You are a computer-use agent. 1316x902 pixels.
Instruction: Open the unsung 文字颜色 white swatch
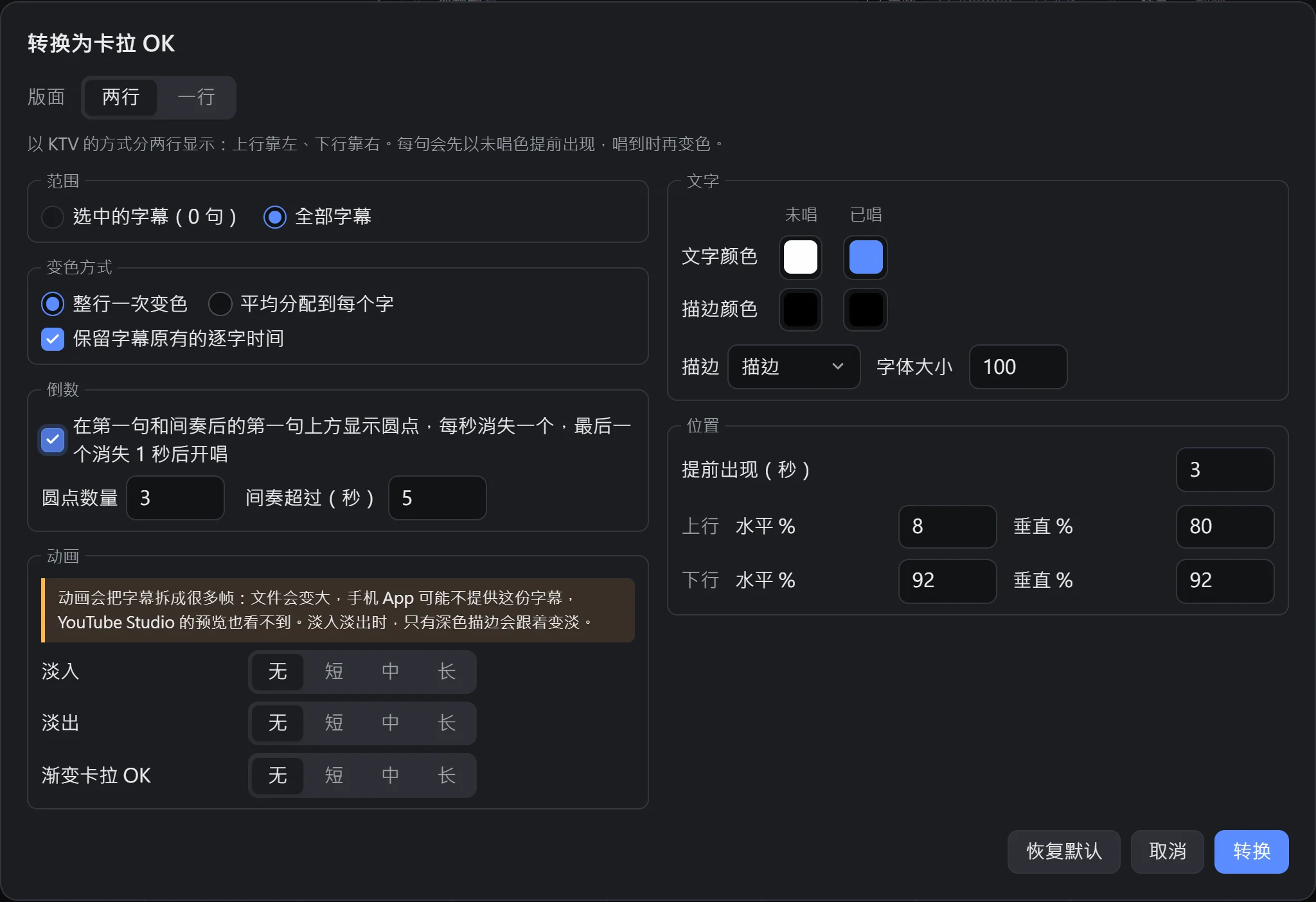click(x=801, y=257)
